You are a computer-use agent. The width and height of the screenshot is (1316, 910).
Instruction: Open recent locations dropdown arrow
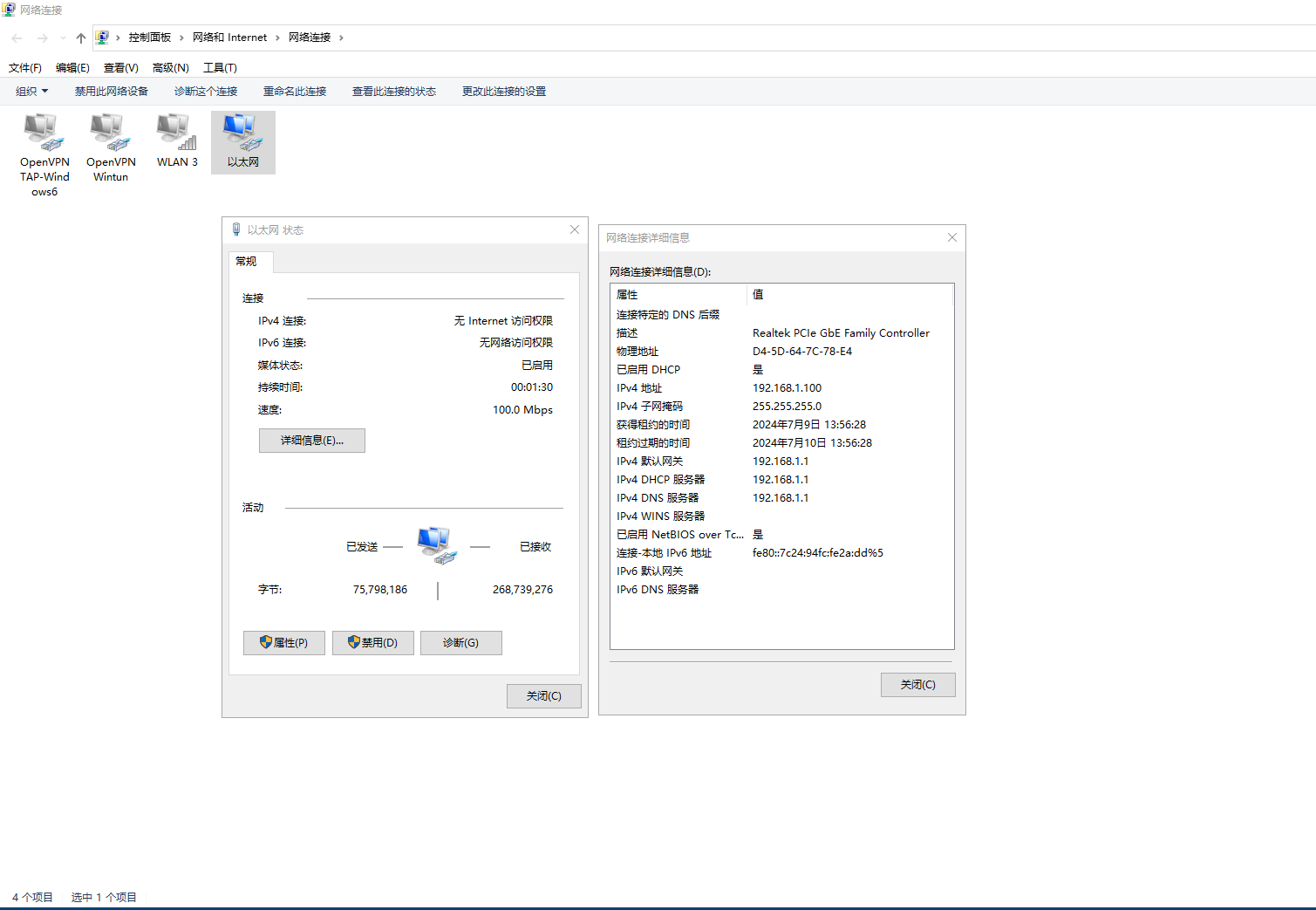pos(63,38)
